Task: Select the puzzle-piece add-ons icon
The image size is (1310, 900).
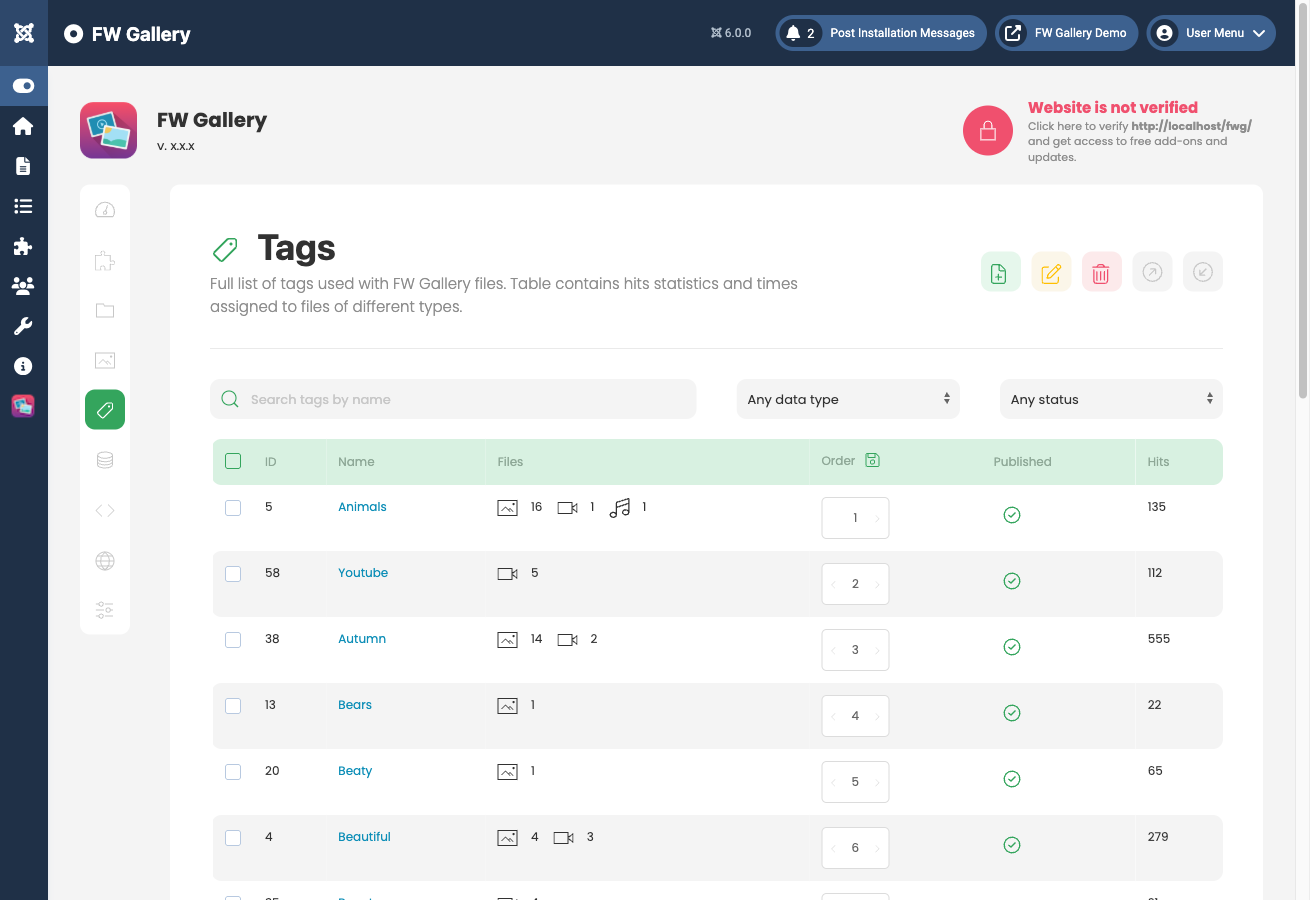Action: tap(105, 261)
